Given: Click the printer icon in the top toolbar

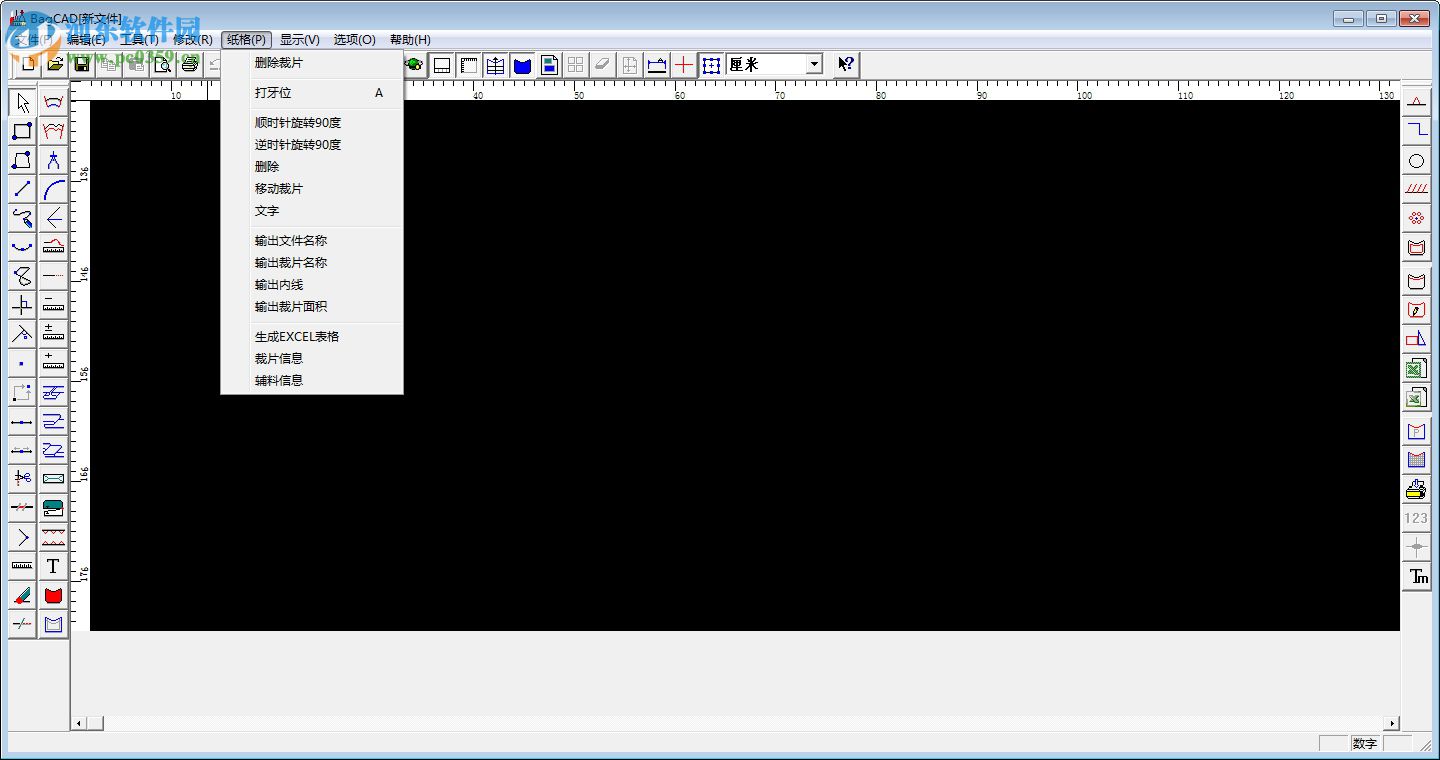Looking at the screenshot, I should pyautogui.click(x=189, y=64).
